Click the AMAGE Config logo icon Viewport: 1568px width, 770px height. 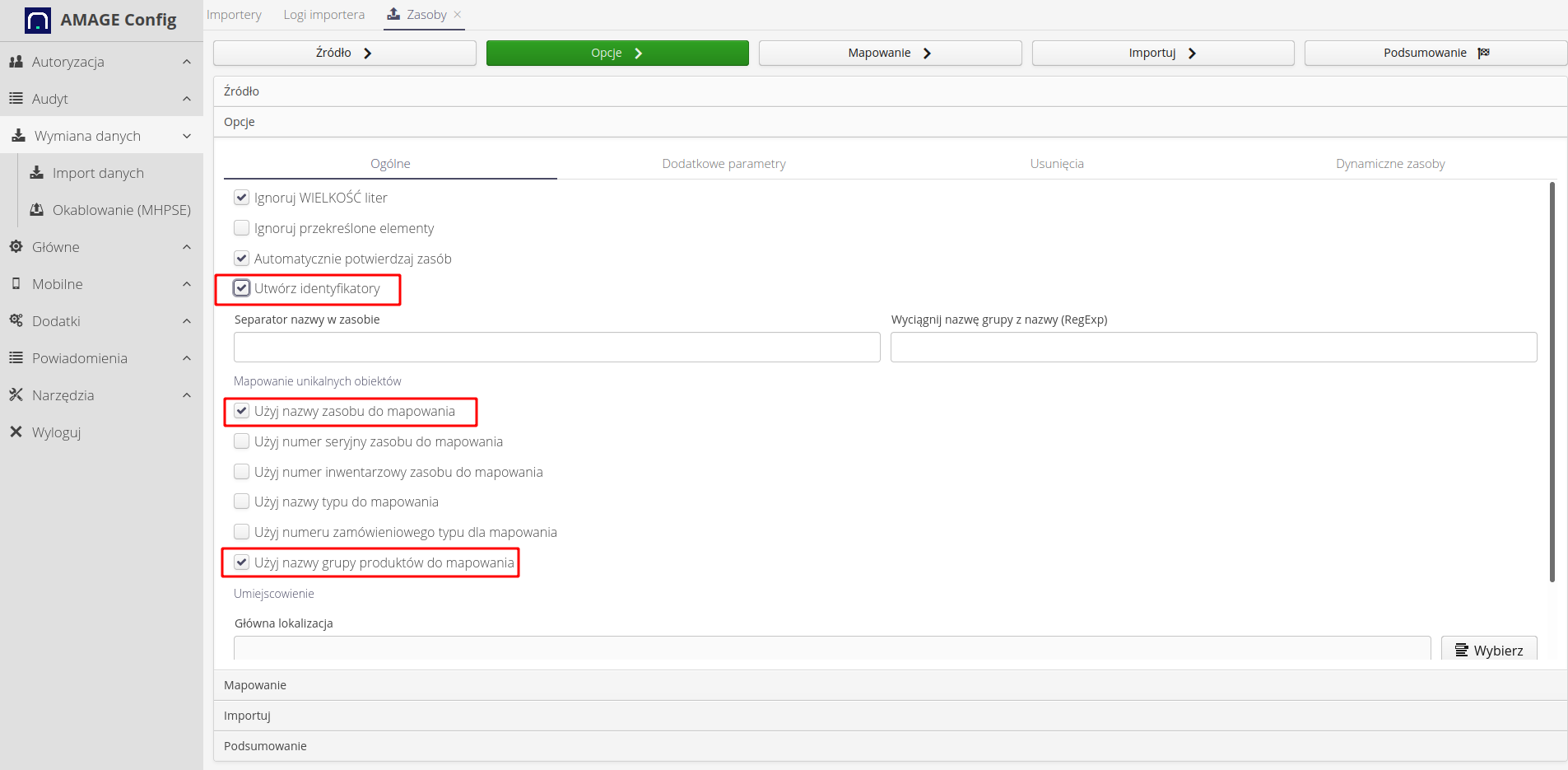(38, 20)
